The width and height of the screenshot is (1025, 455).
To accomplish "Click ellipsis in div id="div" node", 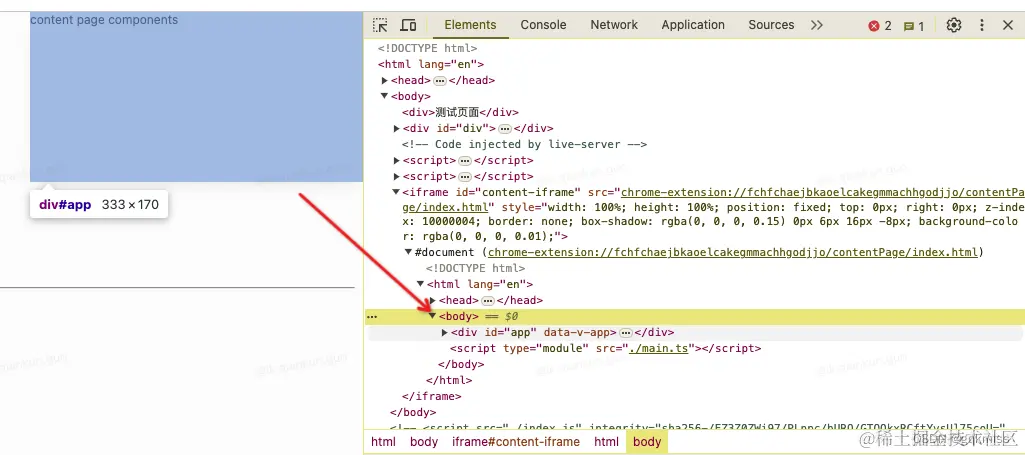I will coord(504,128).
